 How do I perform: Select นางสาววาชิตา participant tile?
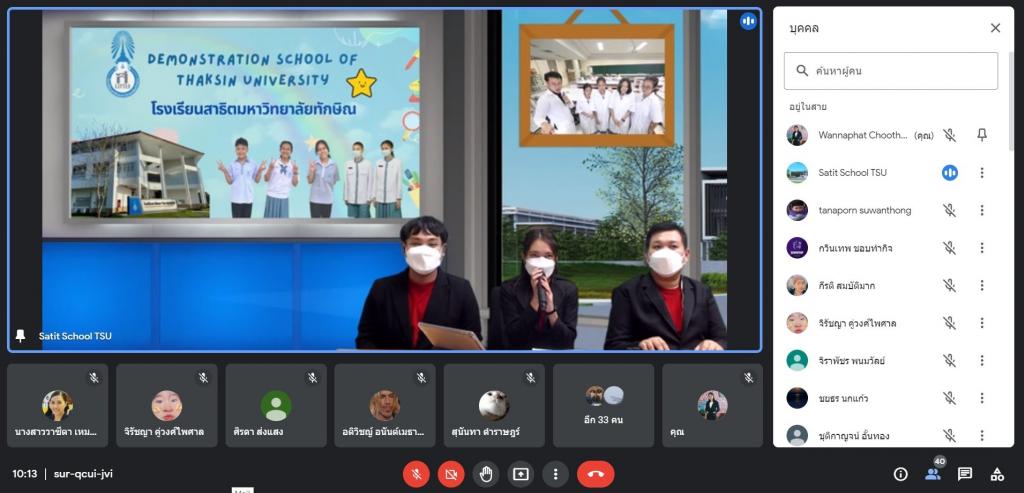coord(57,406)
